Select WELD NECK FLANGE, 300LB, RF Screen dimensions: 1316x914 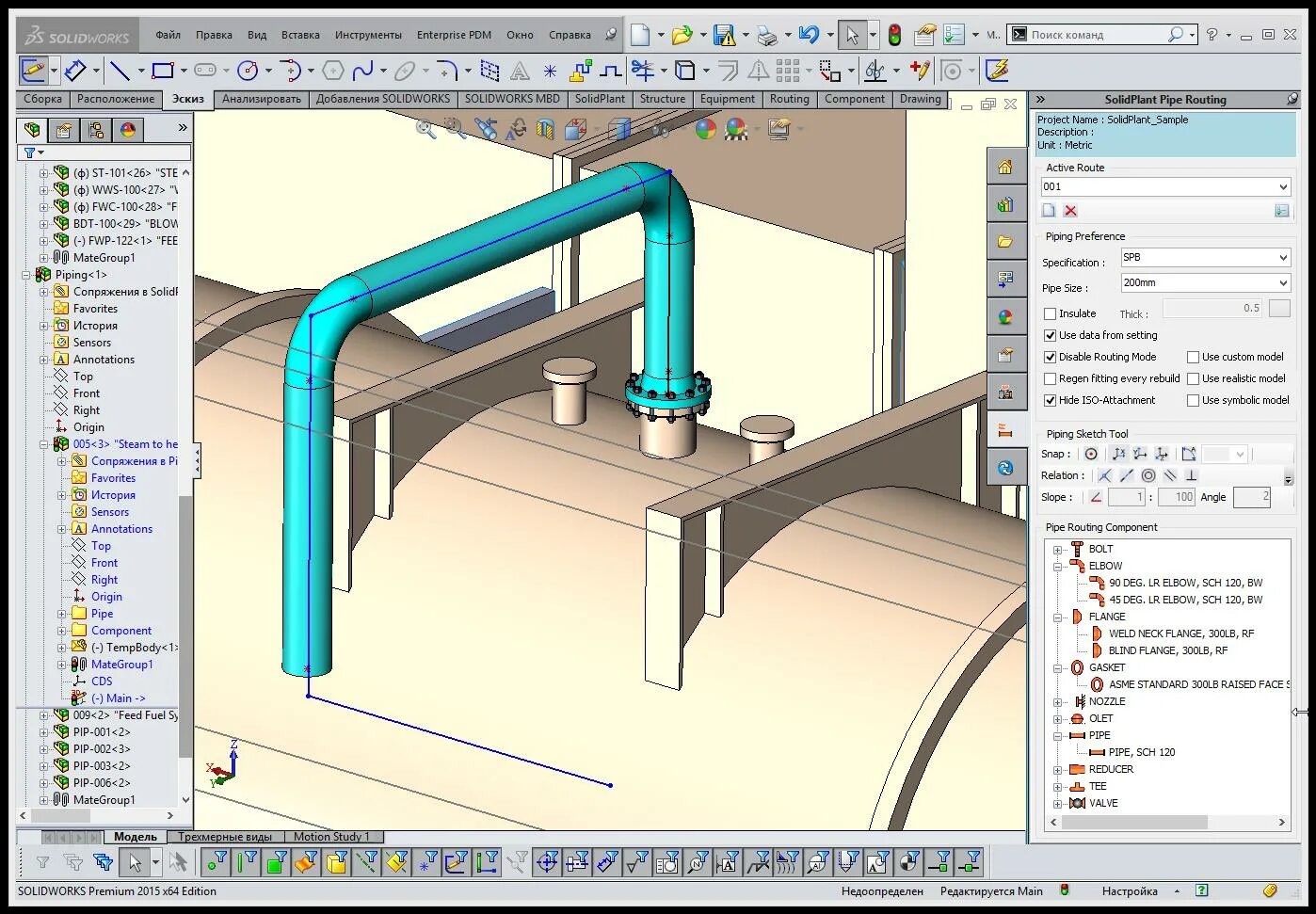coord(1181,633)
